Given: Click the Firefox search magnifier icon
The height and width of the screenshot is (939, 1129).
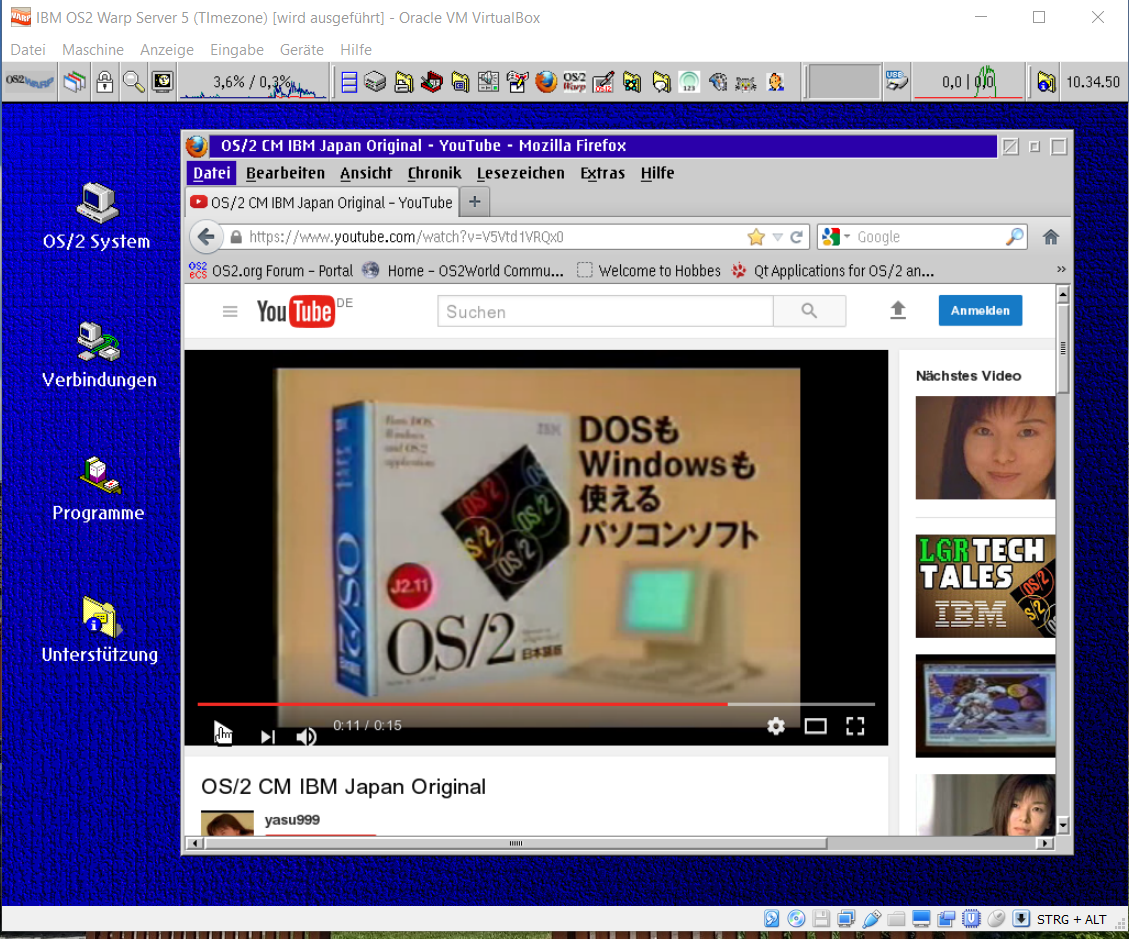Looking at the screenshot, I should pos(1015,237).
